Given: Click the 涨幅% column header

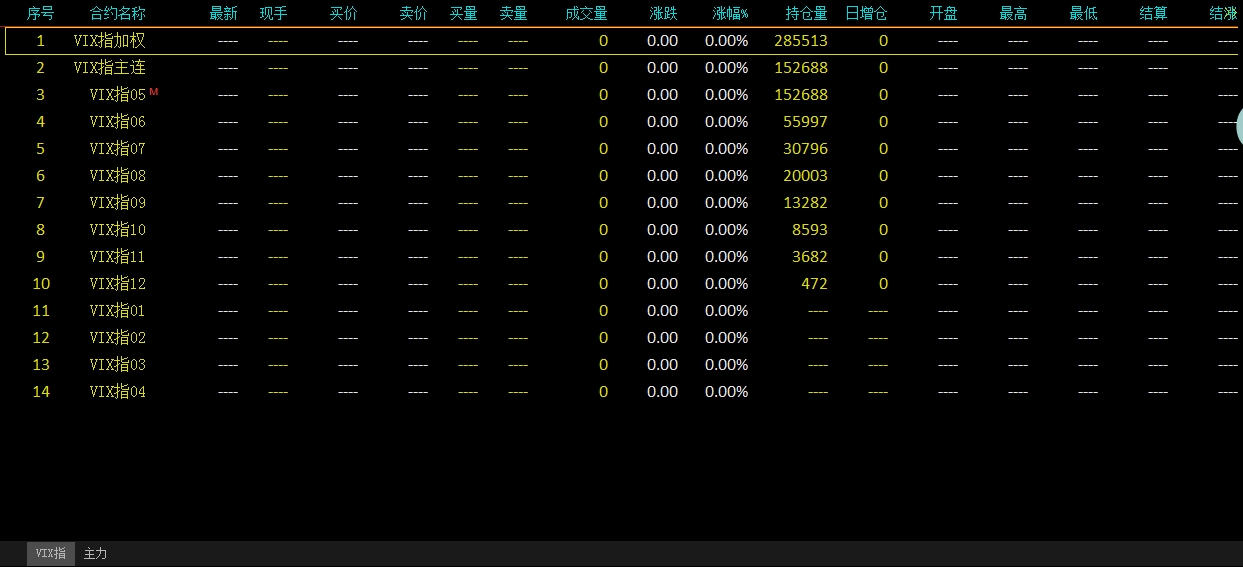Looking at the screenshot, I should point(730,14).
